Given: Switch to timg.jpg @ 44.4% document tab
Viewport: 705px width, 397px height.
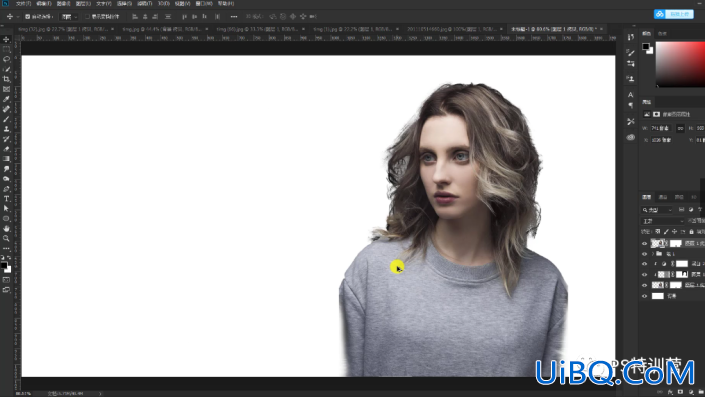Looking at the screenshot, I should (x=161, y=29).
